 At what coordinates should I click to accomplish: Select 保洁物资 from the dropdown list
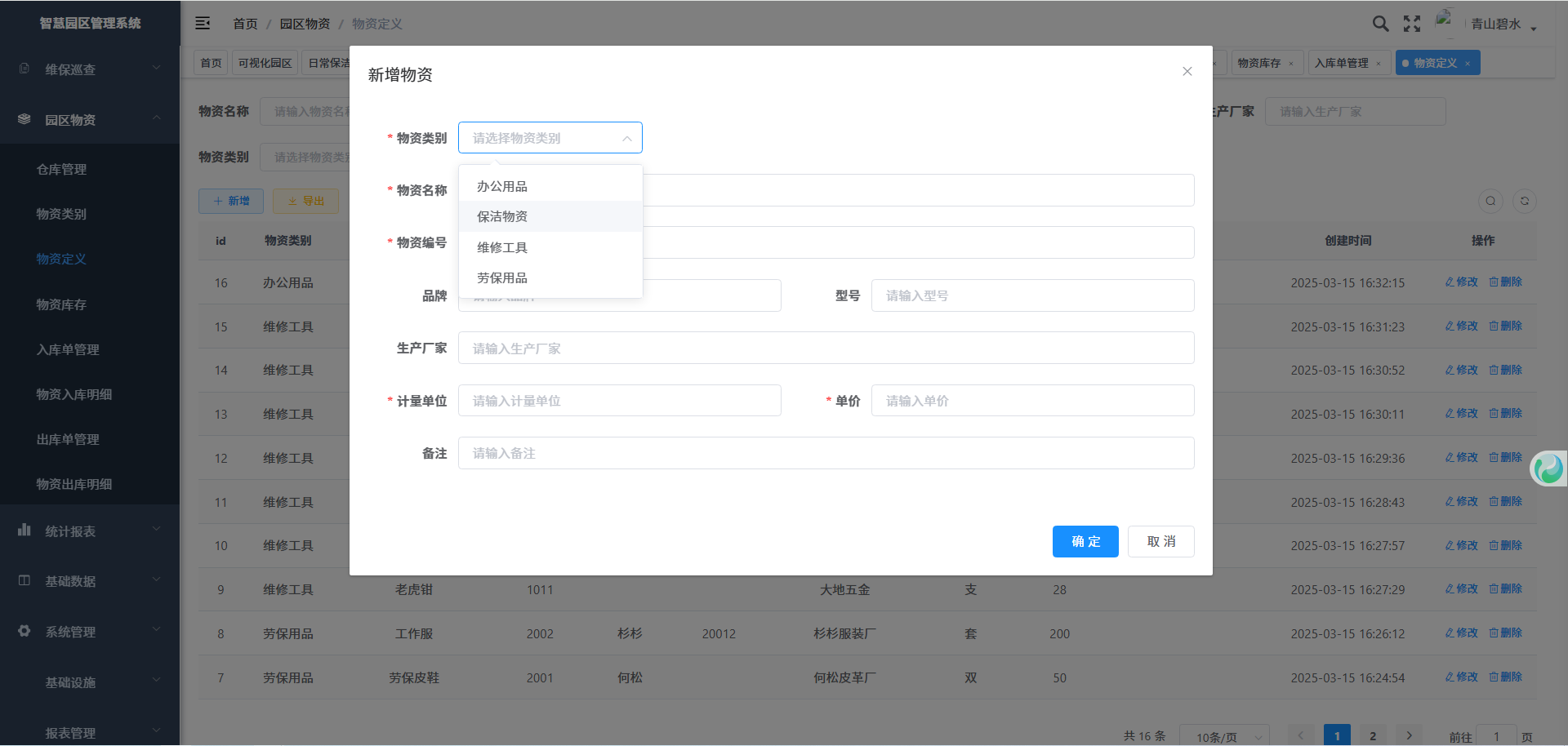click(x=502, y=216)
